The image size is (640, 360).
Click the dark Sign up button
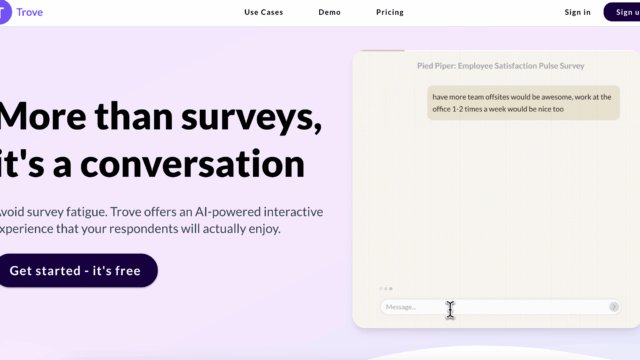point(622,12)
